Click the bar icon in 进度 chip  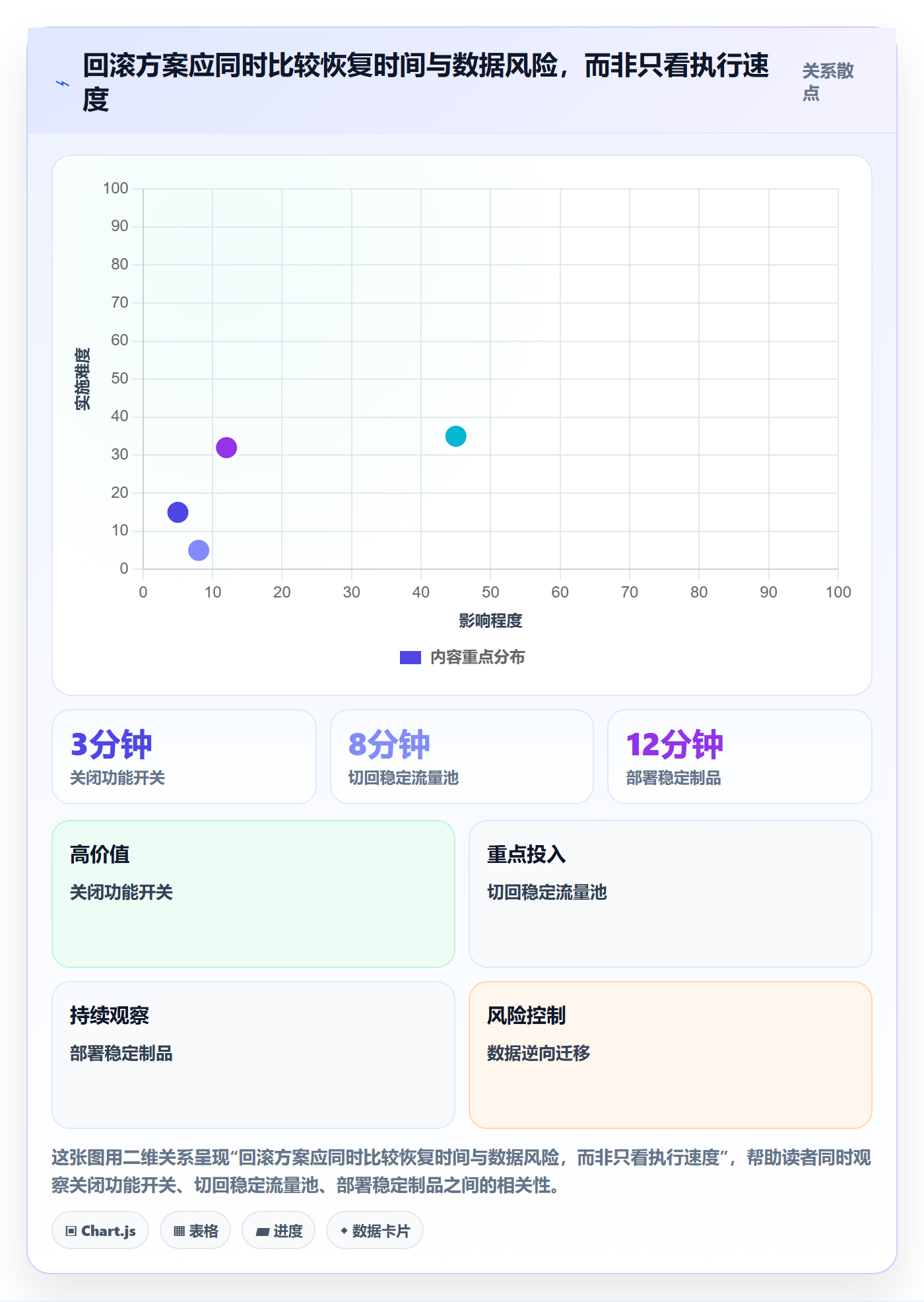(263, 1232)
